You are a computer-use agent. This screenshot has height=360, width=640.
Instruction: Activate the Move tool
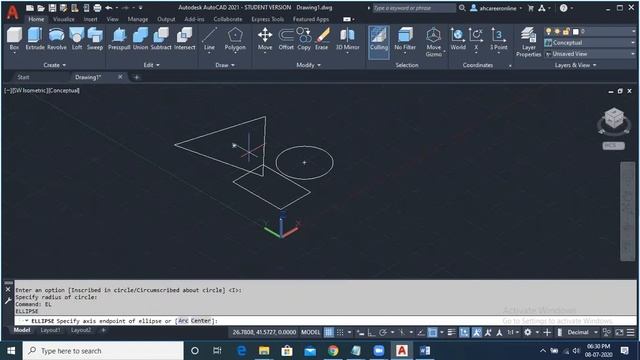(265, 39)
